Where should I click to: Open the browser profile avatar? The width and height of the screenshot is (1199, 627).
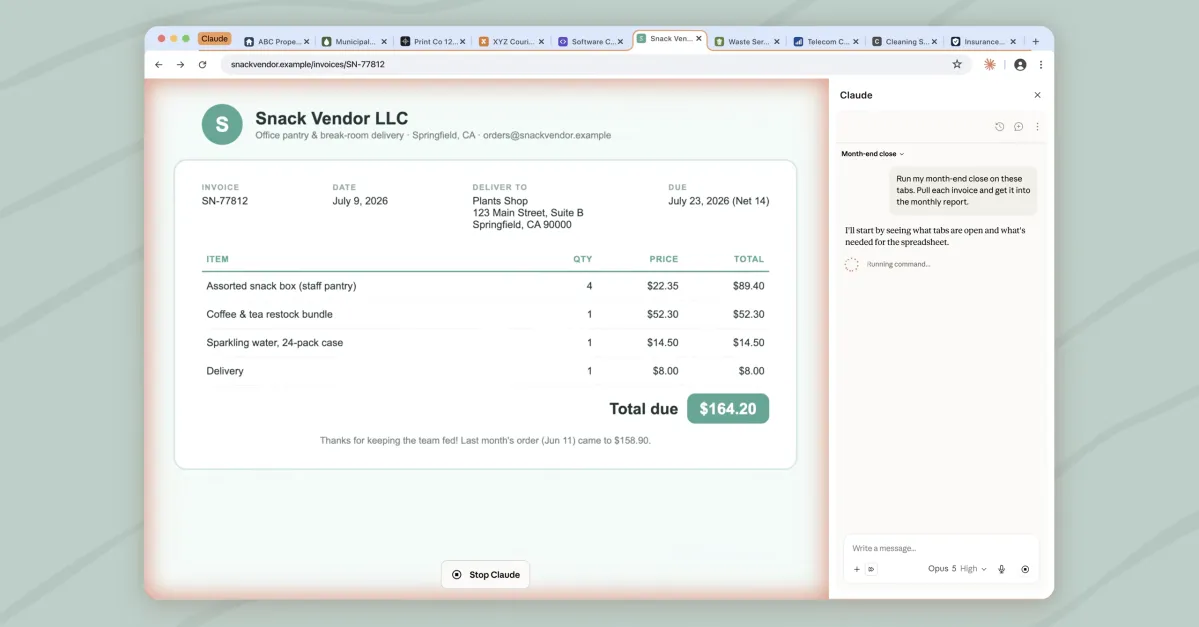pos(1020,65)
